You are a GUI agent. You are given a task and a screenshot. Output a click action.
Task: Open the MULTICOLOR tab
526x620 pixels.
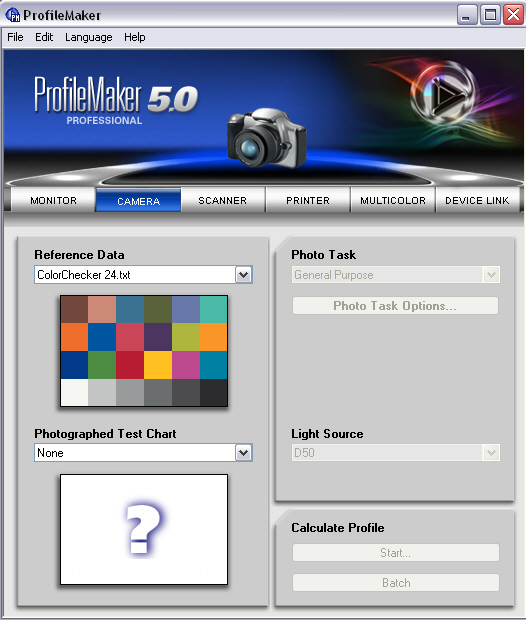tap(393, 200)
